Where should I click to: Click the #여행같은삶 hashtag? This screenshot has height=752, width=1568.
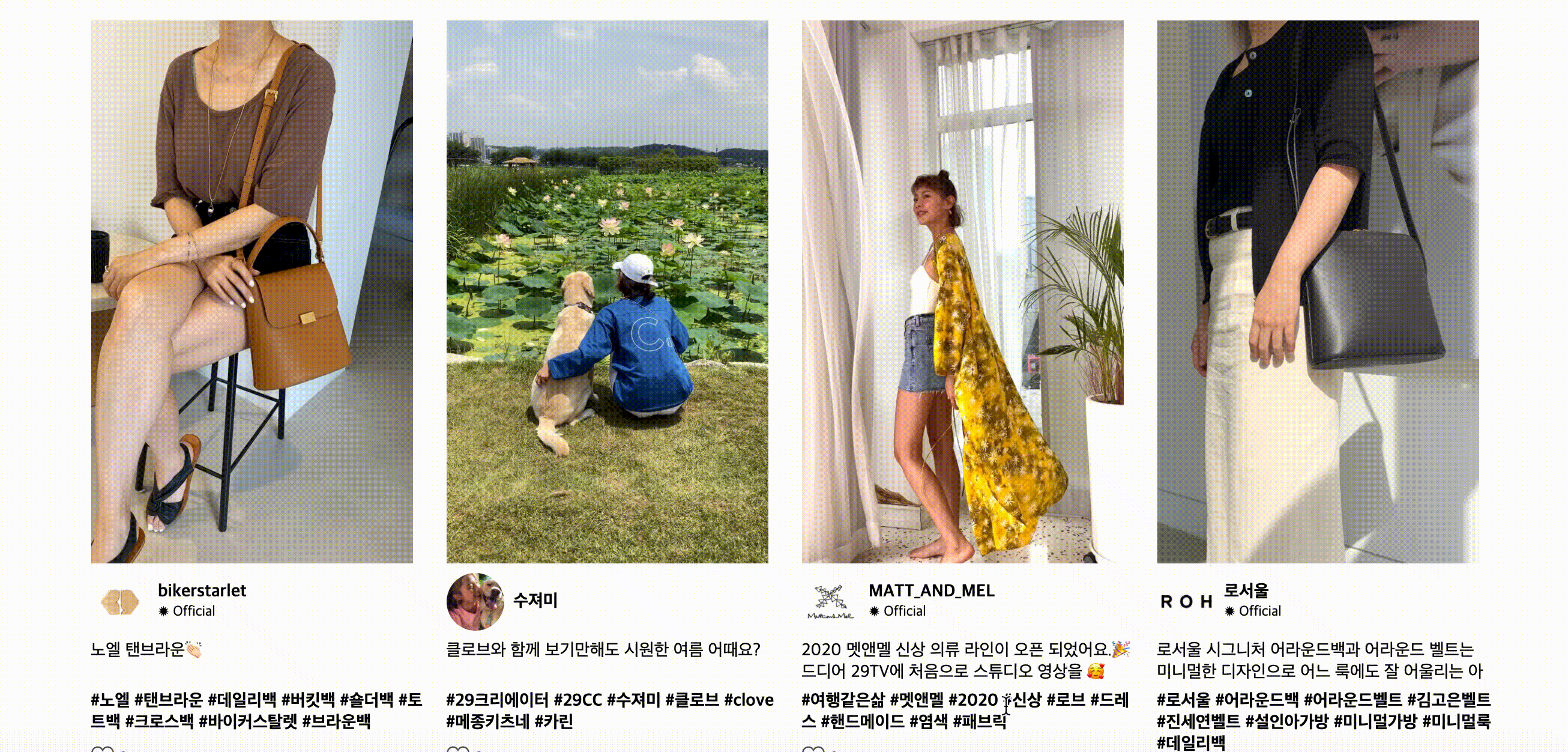(843, 700)
